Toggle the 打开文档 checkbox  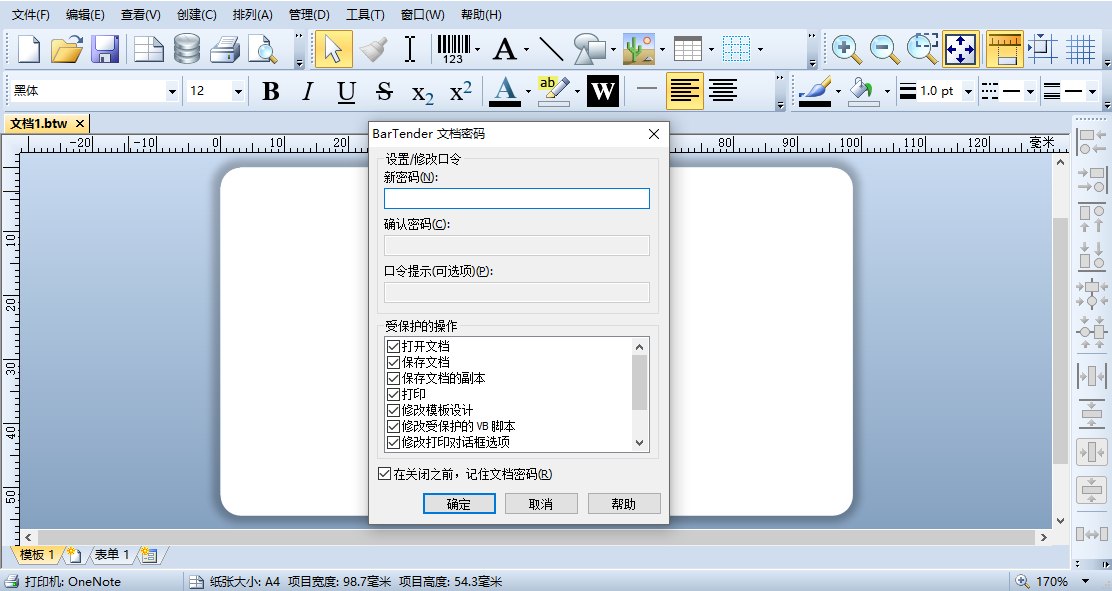click(x=394, y=346)
